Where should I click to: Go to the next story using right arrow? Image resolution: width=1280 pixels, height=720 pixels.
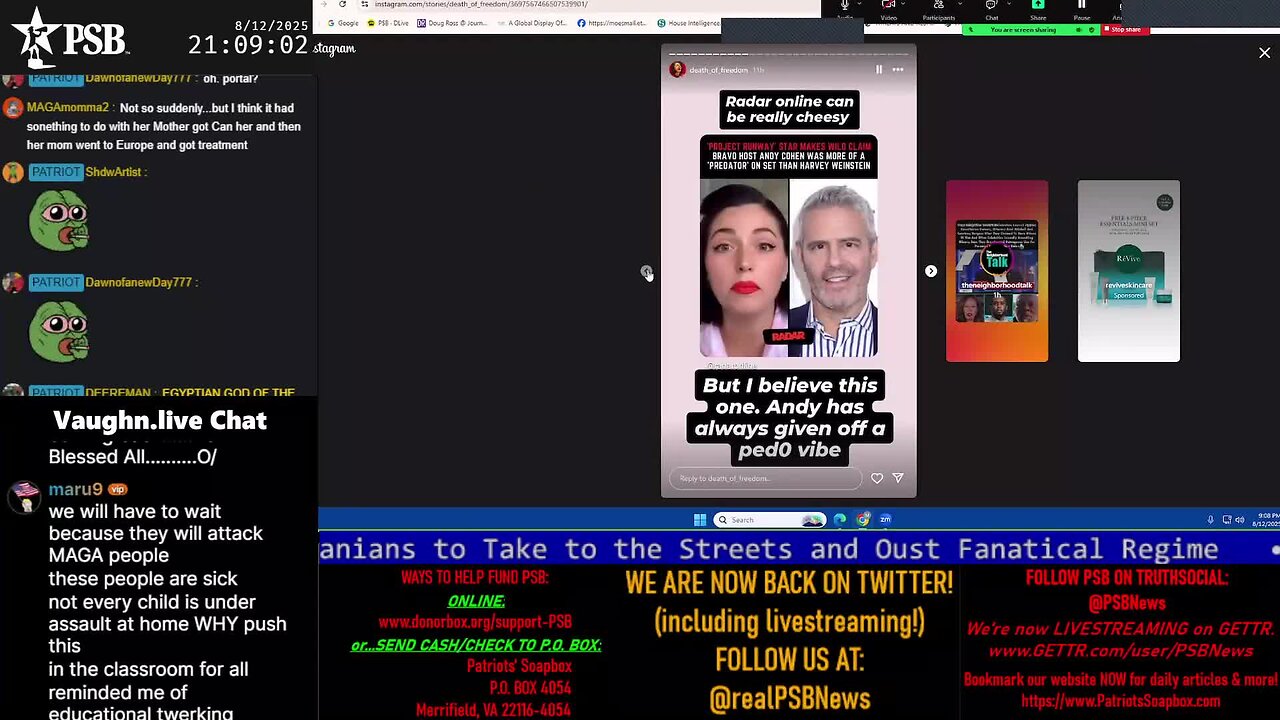point(931,271)
